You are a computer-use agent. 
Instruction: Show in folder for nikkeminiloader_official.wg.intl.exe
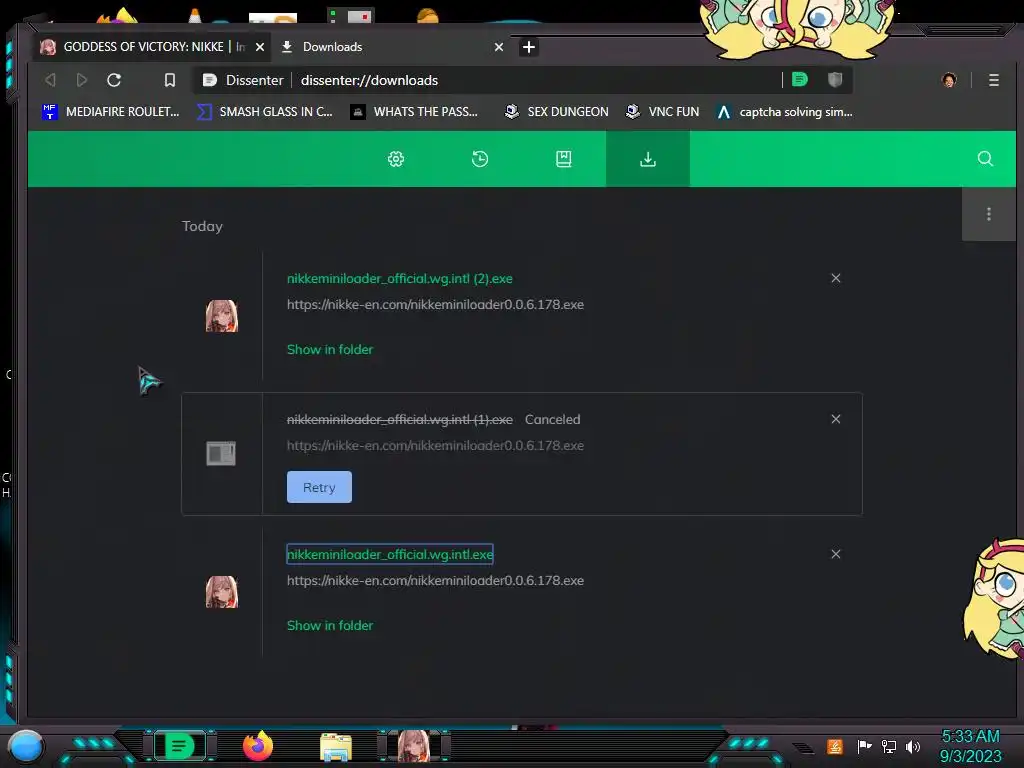coord(330,626)
